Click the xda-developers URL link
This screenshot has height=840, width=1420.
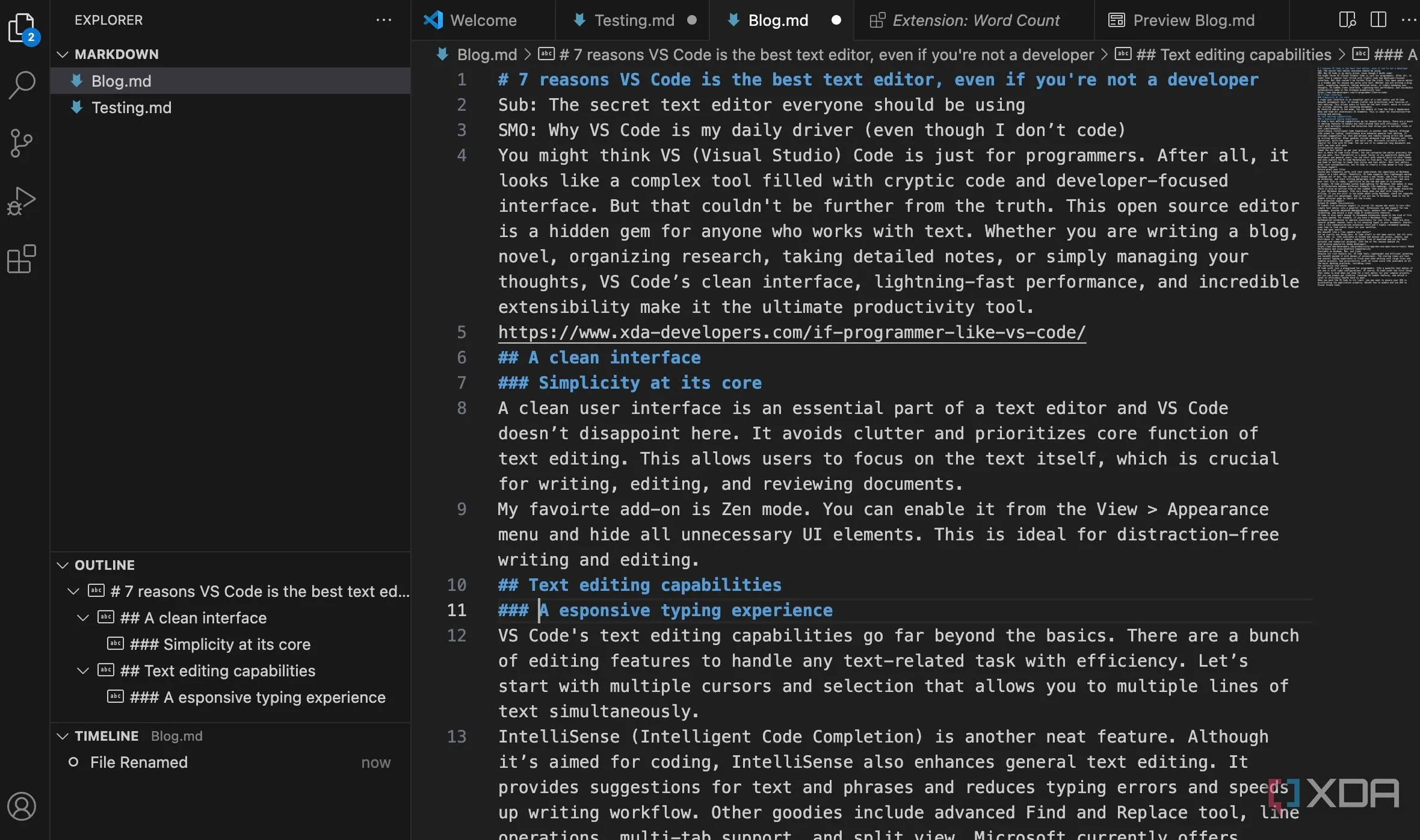pos(791,332)
